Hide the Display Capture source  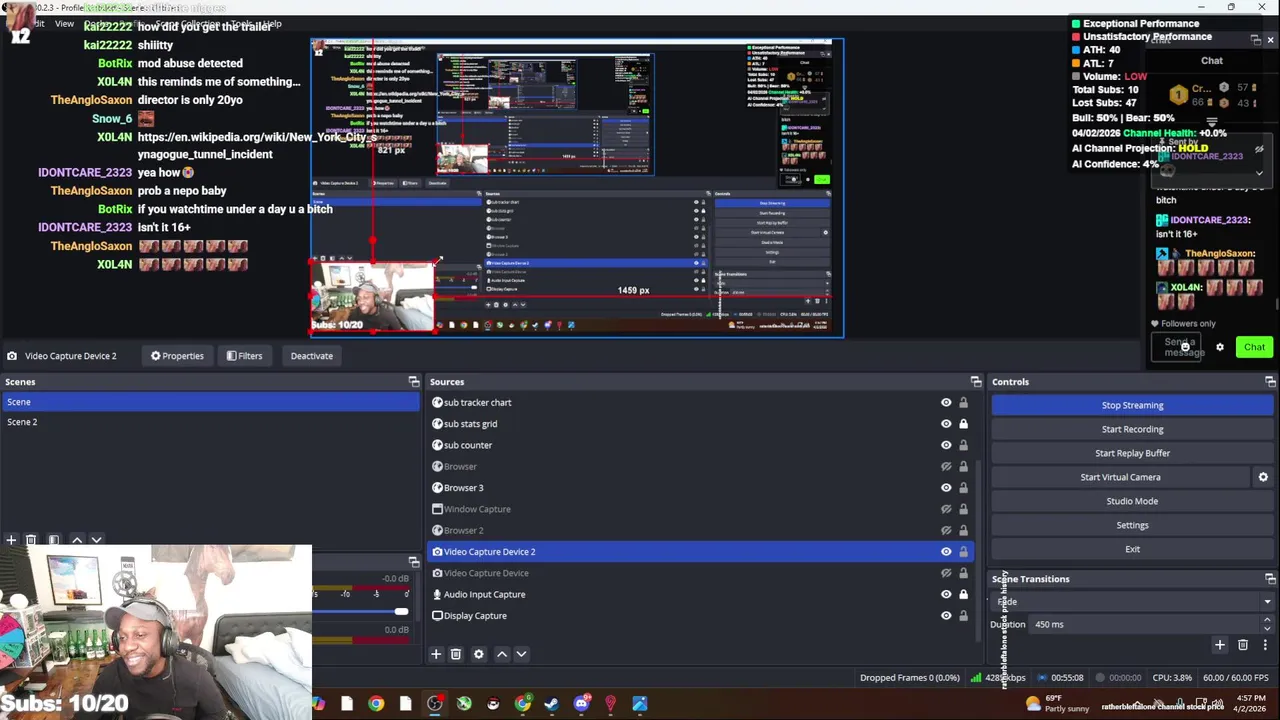click(x=946, y=616)
